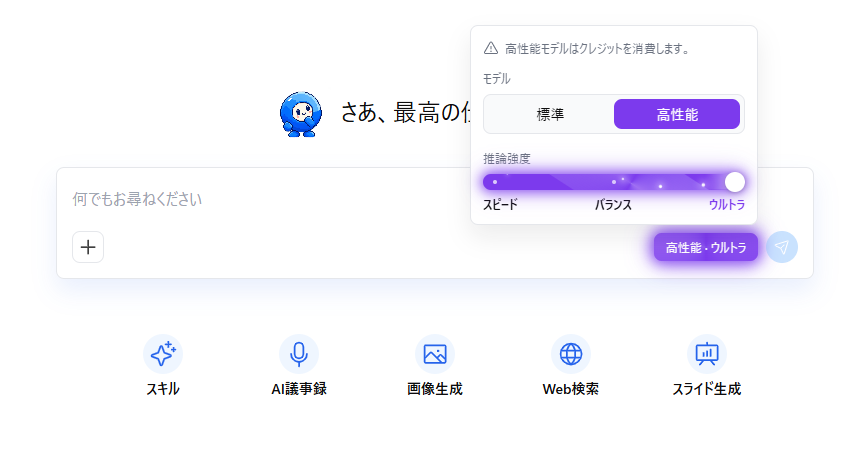Click the Skill sparkle icon

coord(163,354)
